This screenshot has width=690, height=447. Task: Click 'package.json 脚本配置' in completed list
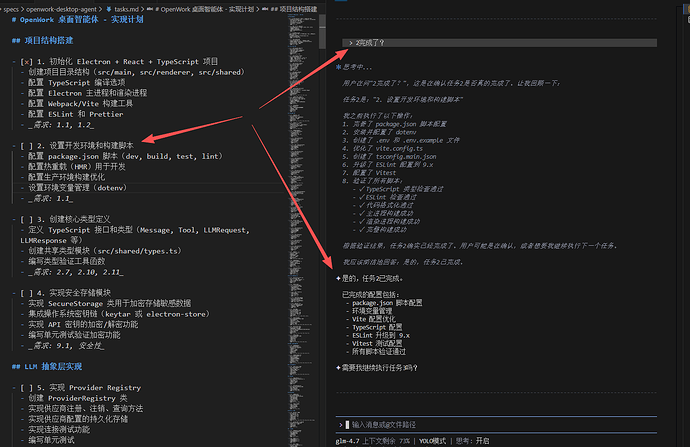[x=387, y=303]
